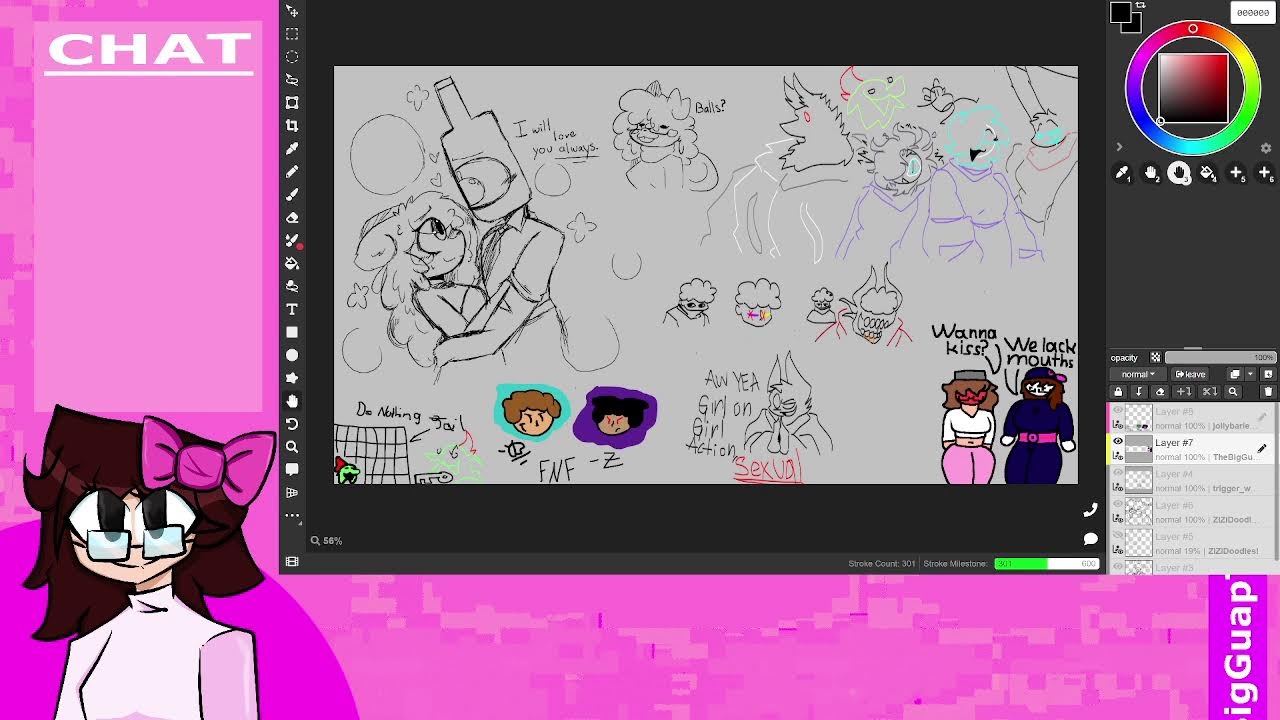1280x720 pixels.
Task: Click the new layer button
Action: 1234,374
